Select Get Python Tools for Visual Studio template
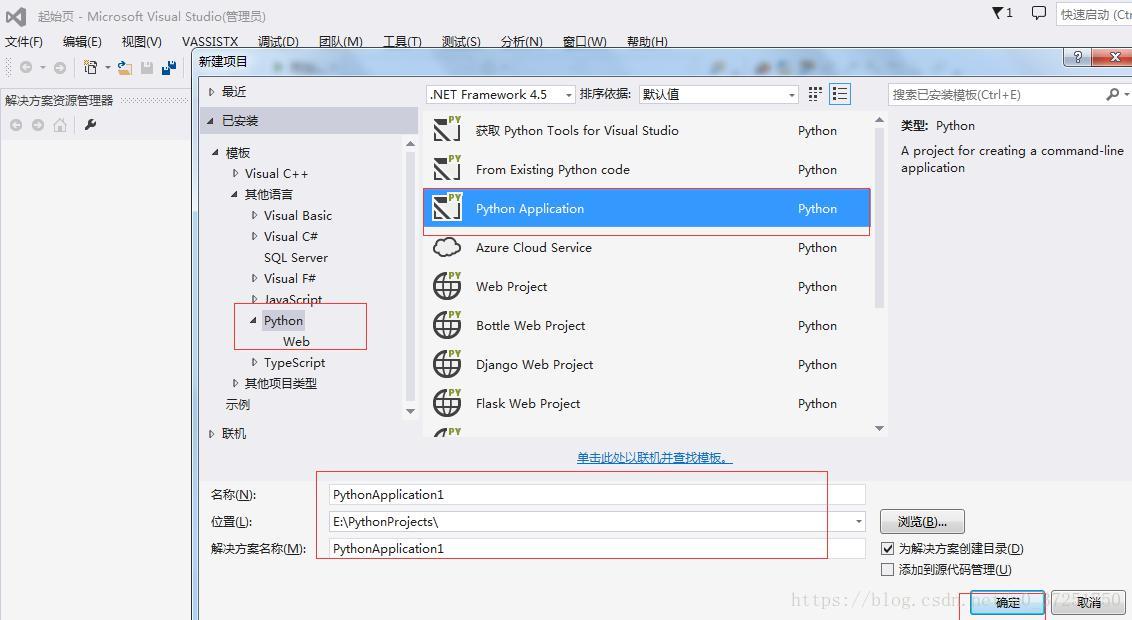This screenshot has width=1132, height=620. pyautogui.click(x=647, y=131)
